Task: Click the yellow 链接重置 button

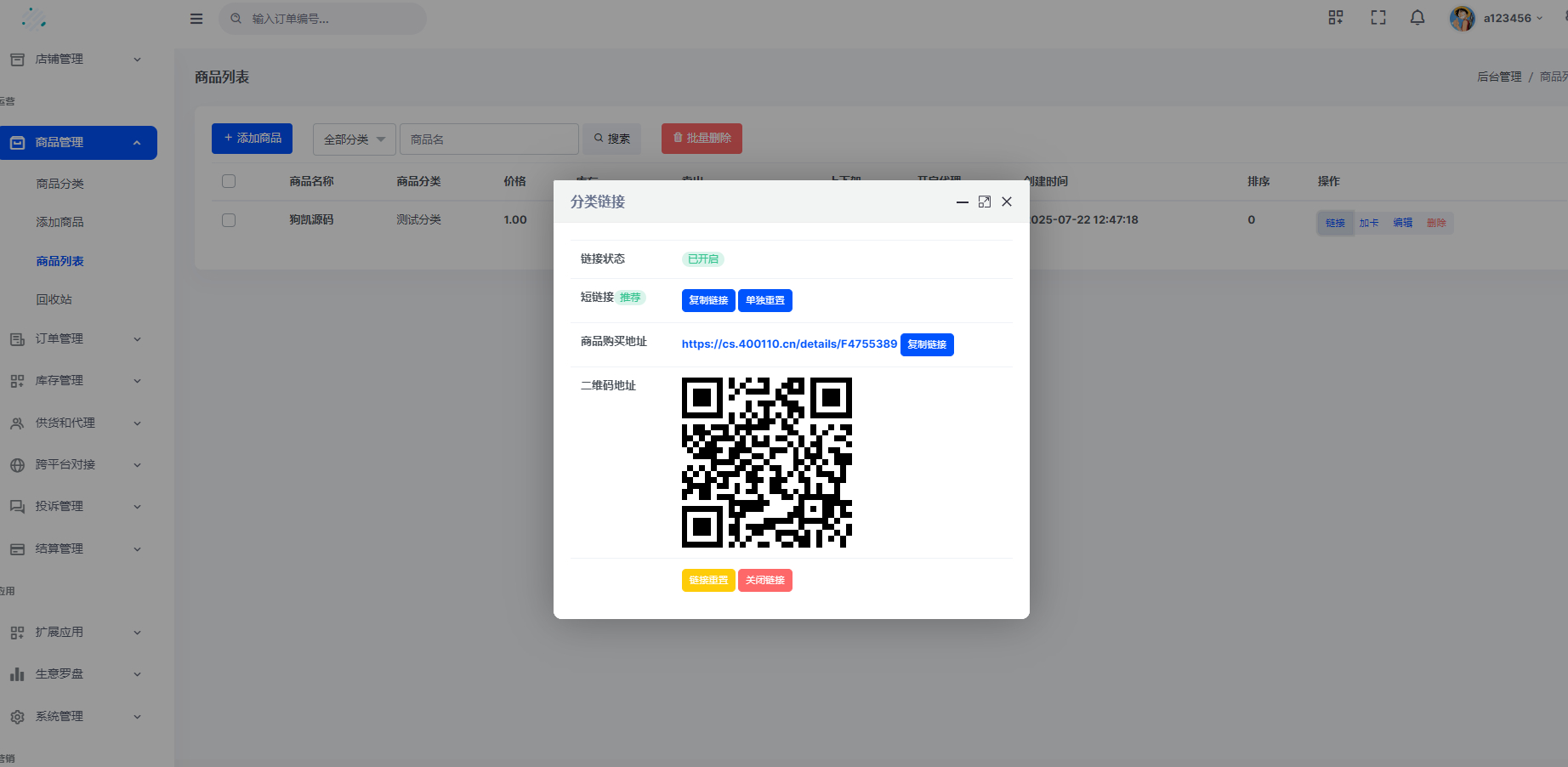Action: click(707, 580)
